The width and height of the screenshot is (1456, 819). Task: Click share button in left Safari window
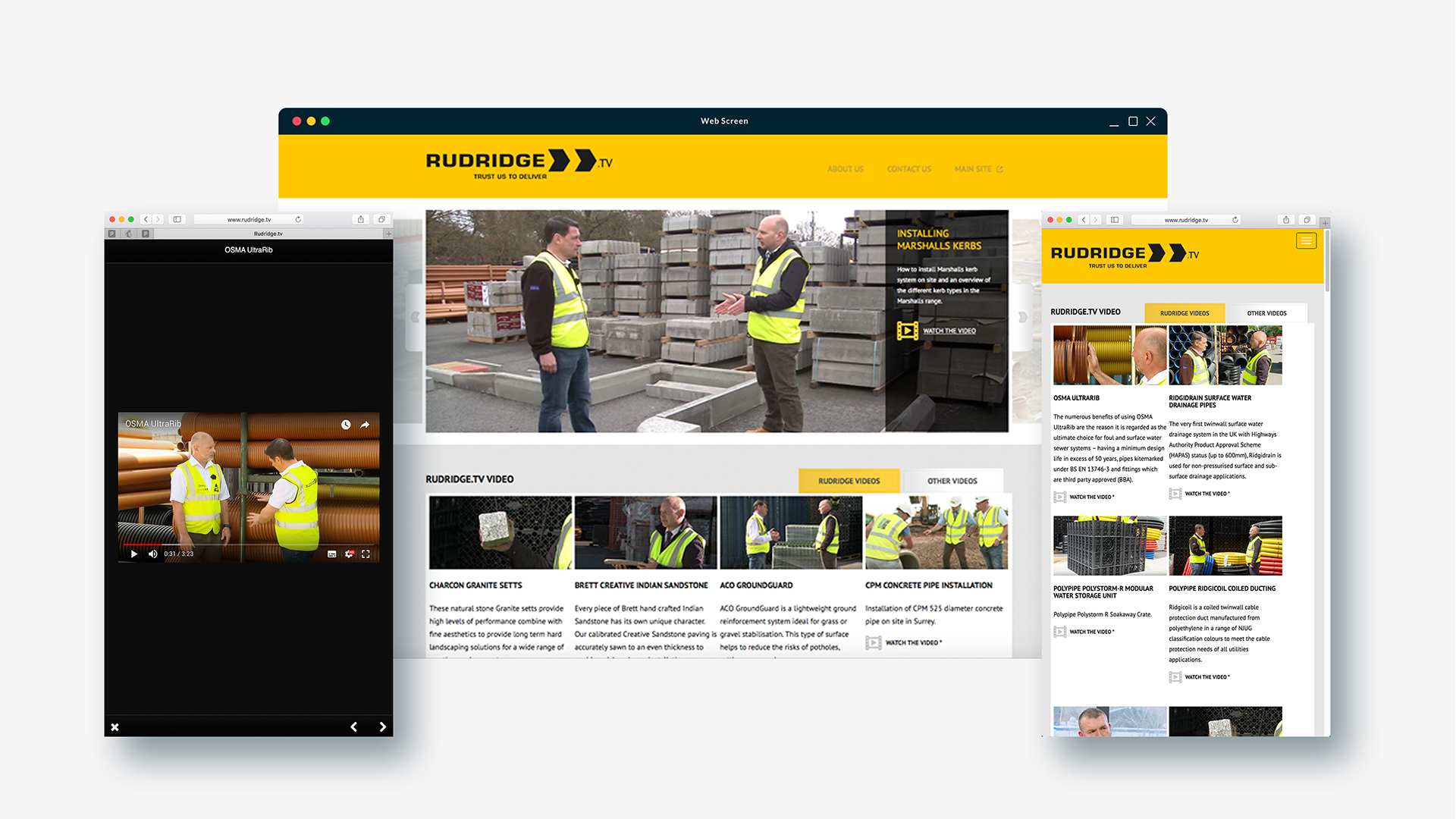(x=361, y=219)
